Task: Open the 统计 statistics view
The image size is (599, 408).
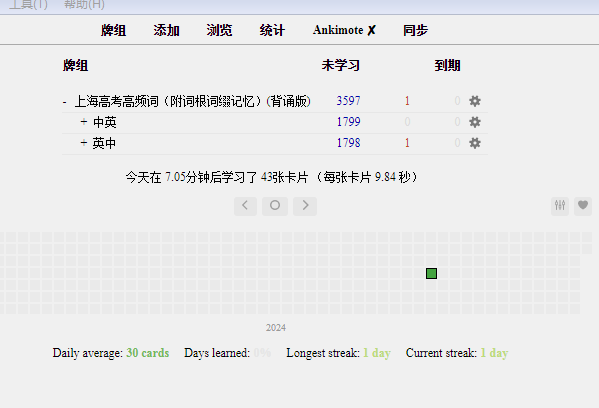Action: (x=272, y=30)
